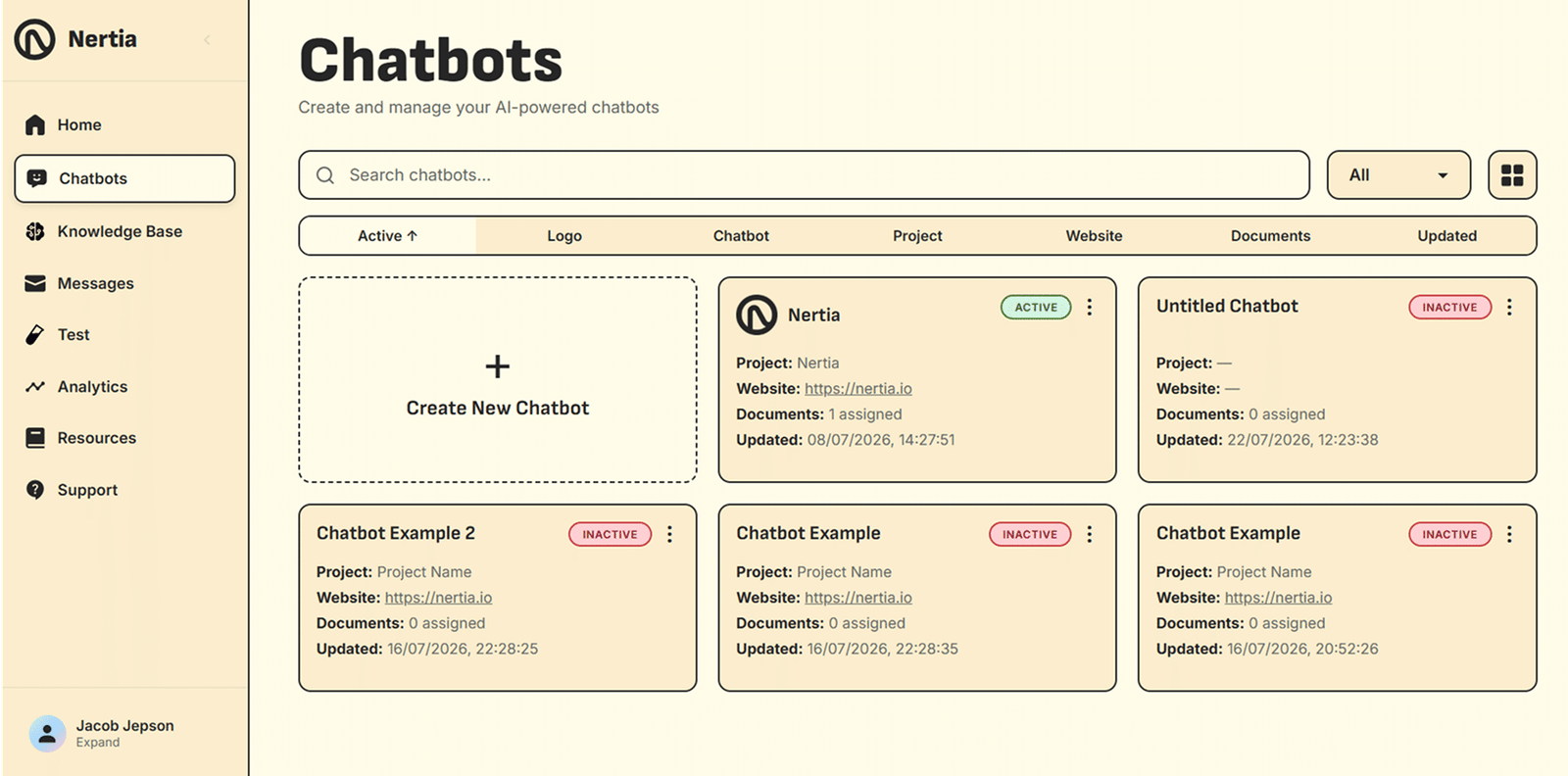Switch layout with the grid view icon

point(1512,175)
